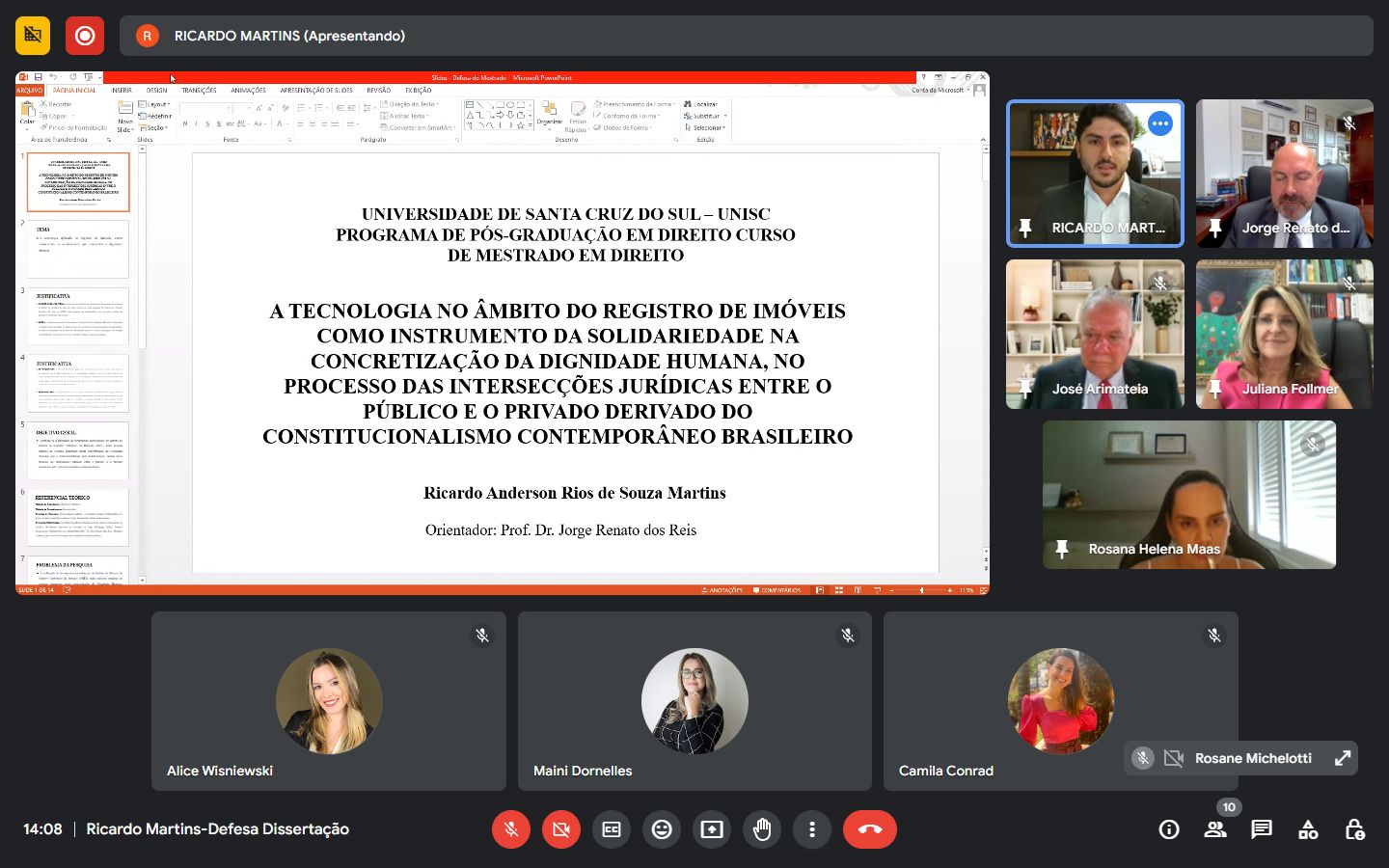Show the participants list

(1215, 829)
